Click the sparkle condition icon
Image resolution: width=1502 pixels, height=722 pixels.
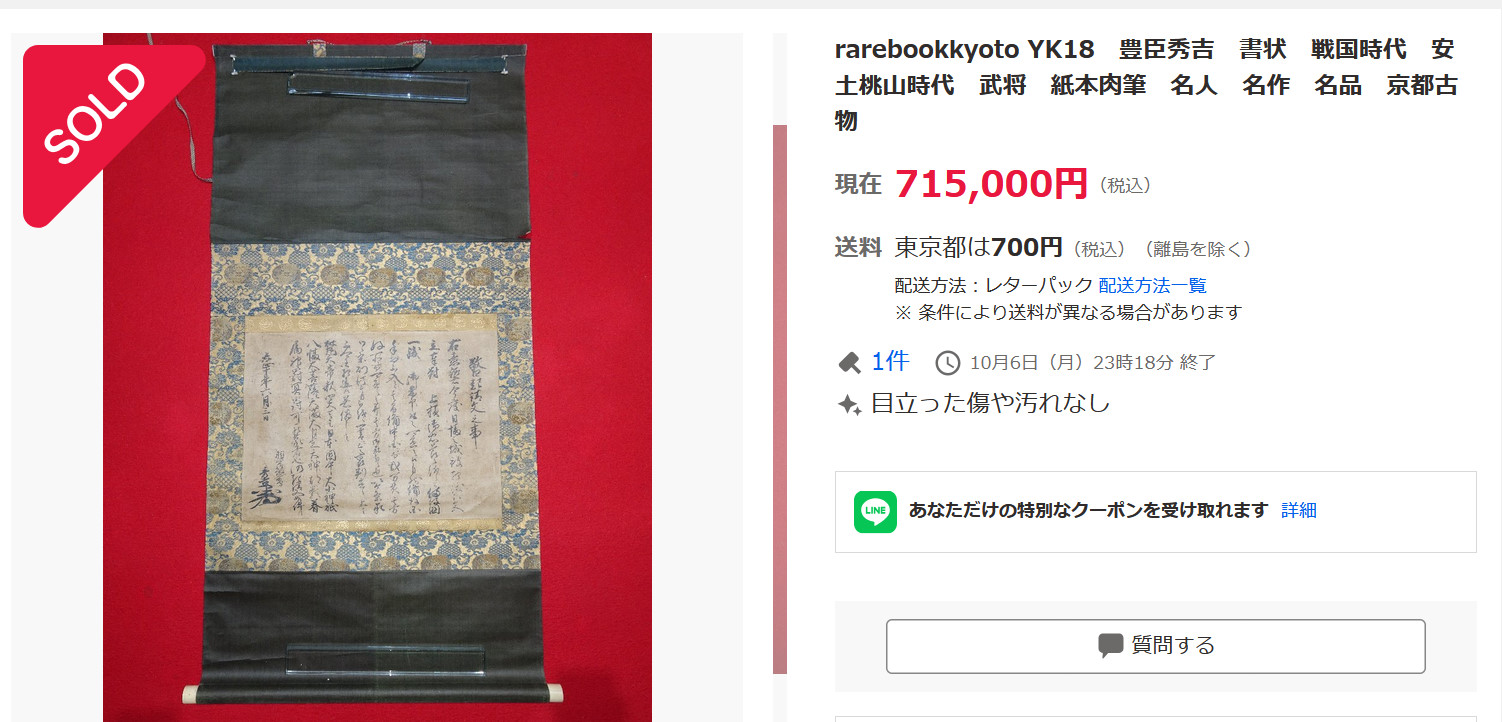pos(849,404)
